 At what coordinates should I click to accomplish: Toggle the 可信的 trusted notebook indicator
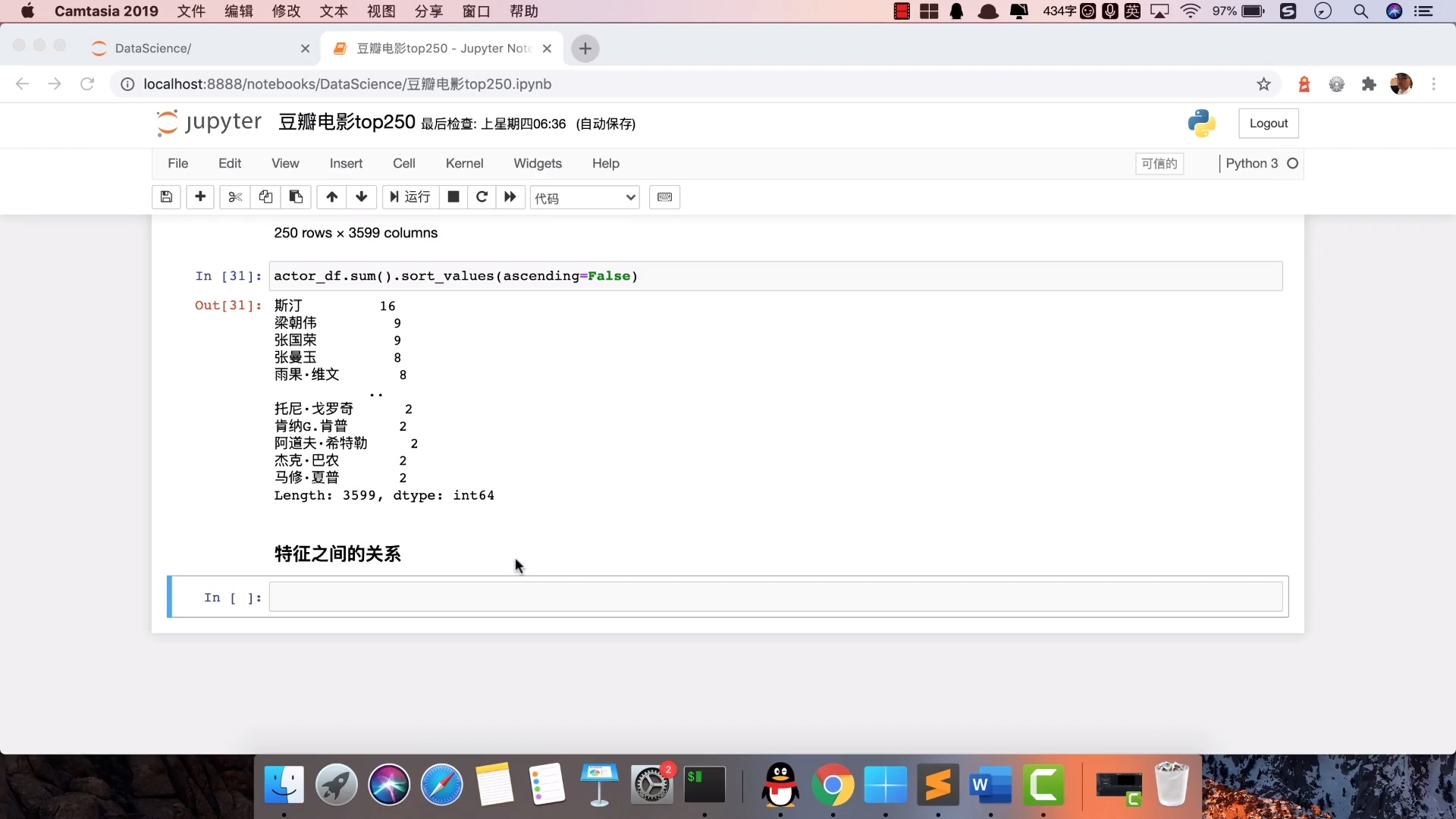(1159, 164)
